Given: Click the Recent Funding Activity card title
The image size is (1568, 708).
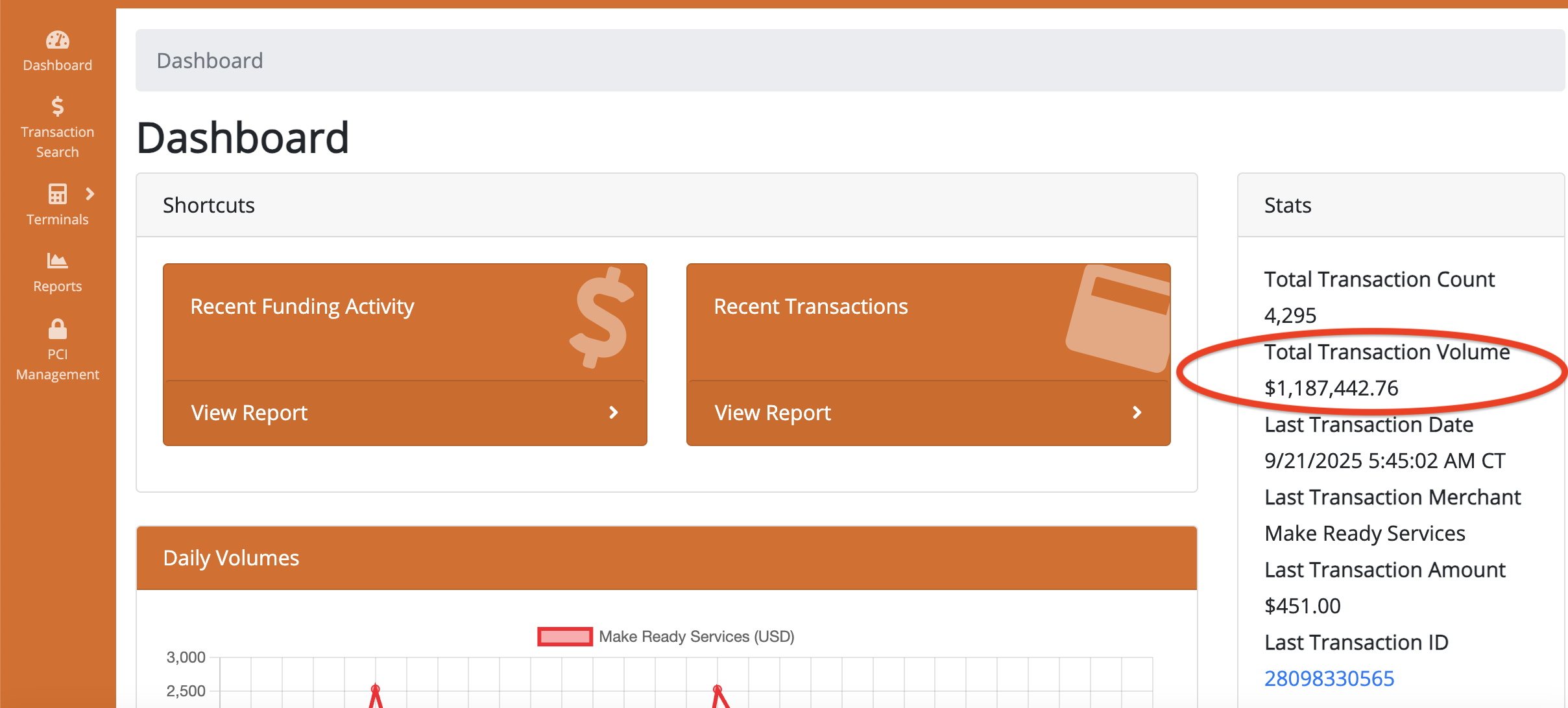Looking at the screenshot, I should (302, 306).
